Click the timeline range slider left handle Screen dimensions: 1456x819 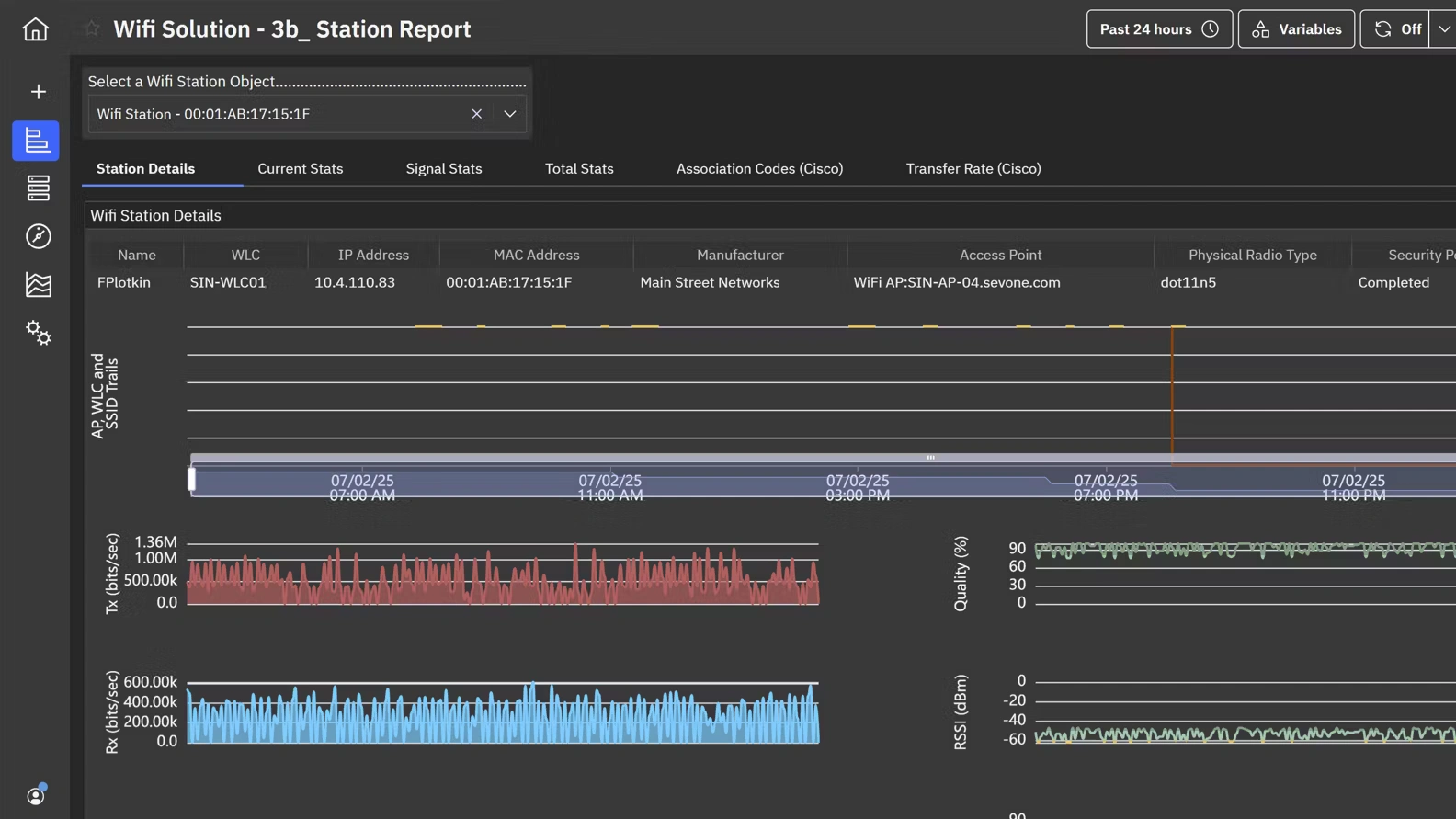[192, 479]
